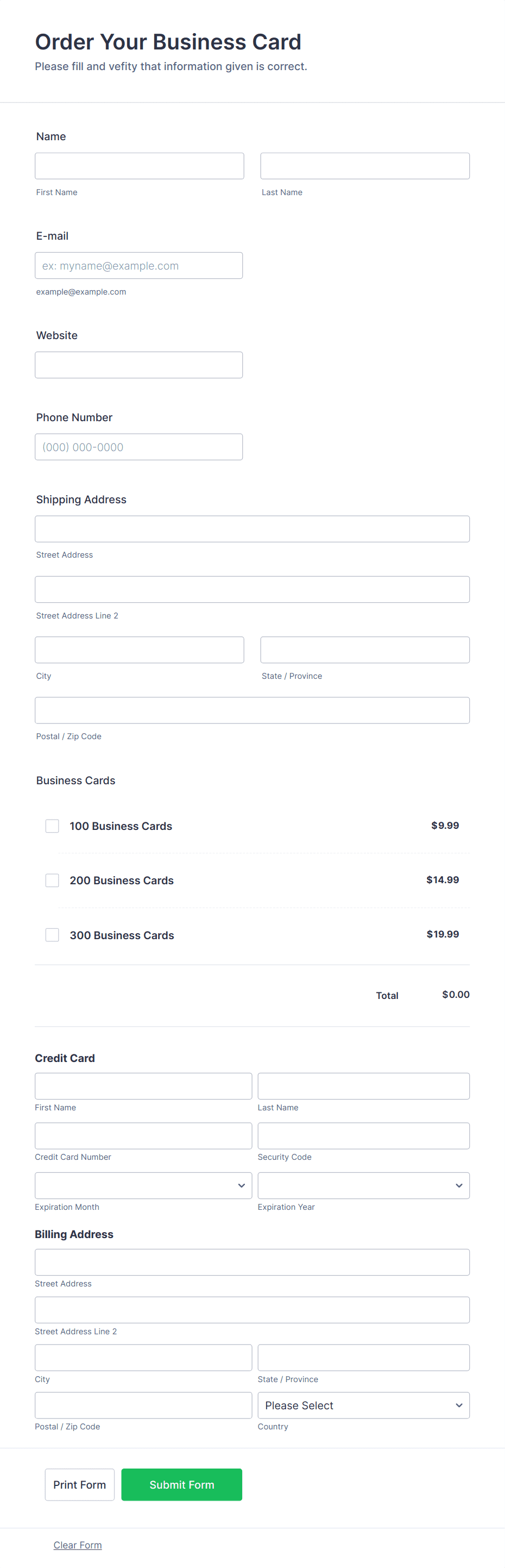
Task: Click the Submit Form button
Action: click(181, 1485)
